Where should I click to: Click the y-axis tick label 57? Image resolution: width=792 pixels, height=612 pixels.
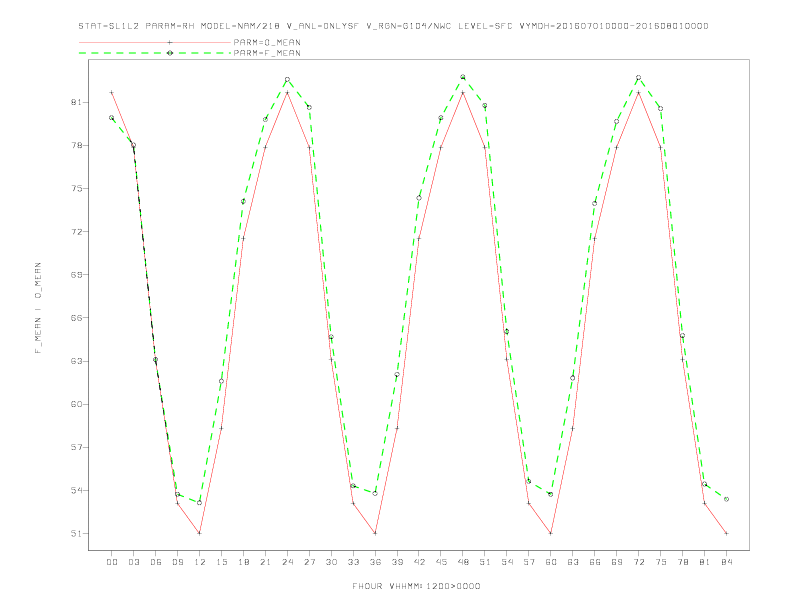(76, 447)
